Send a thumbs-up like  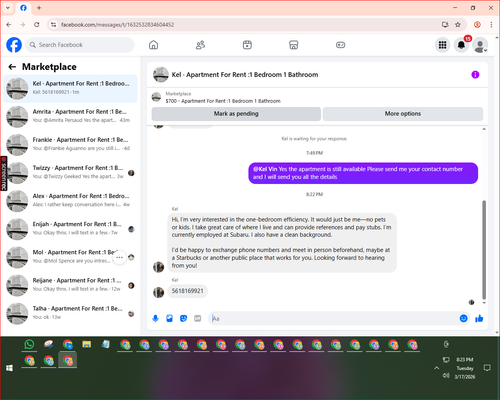coord(479,318)
